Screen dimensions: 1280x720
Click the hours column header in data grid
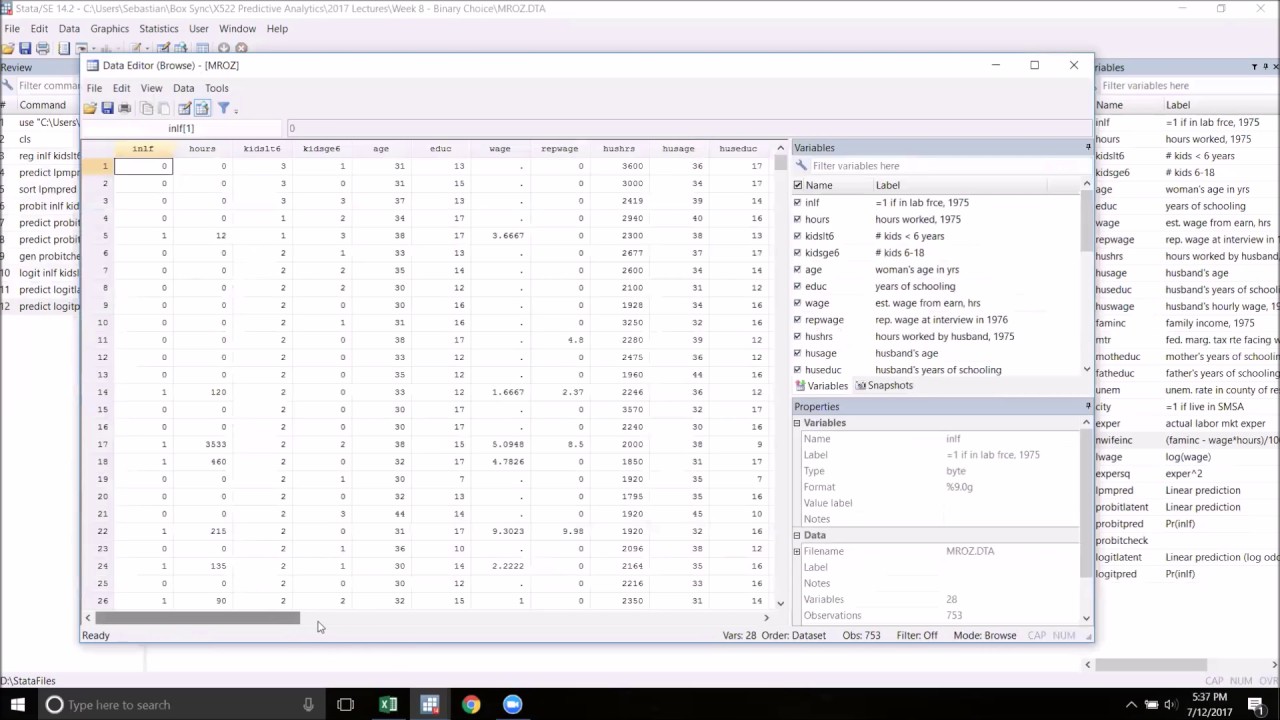(x=202, y=149)
